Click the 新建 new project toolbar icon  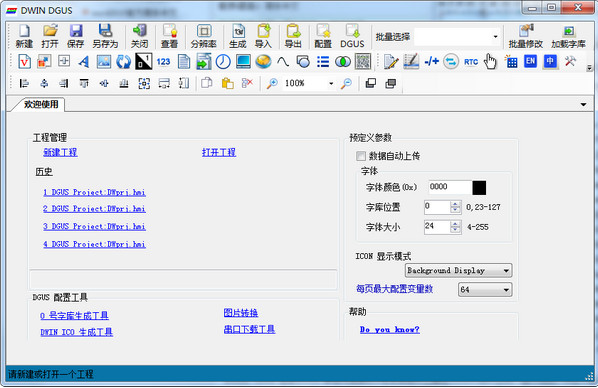[24, 36]
